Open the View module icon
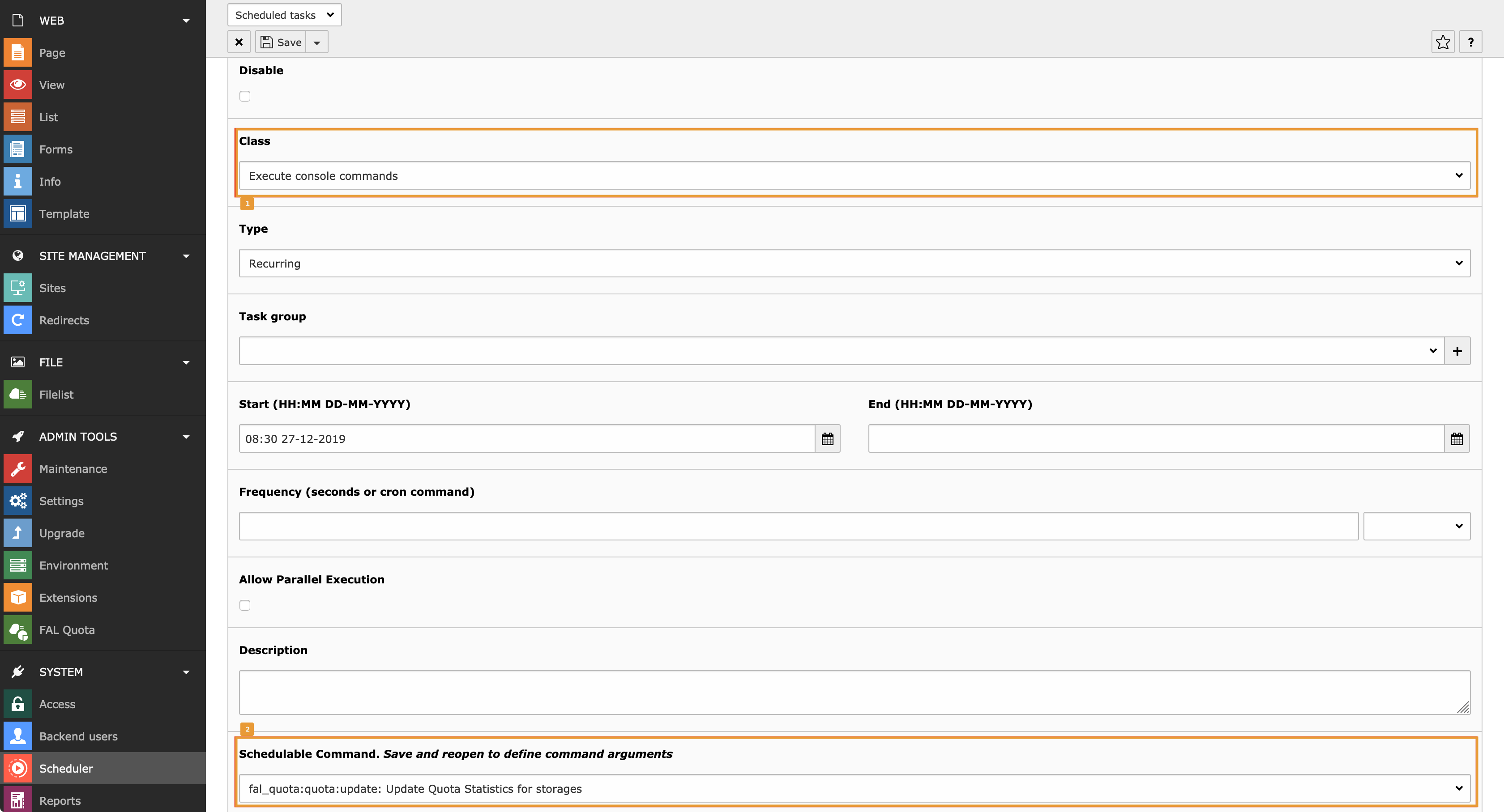This screenshot has width=1504, height=812. tap(17, 85)
